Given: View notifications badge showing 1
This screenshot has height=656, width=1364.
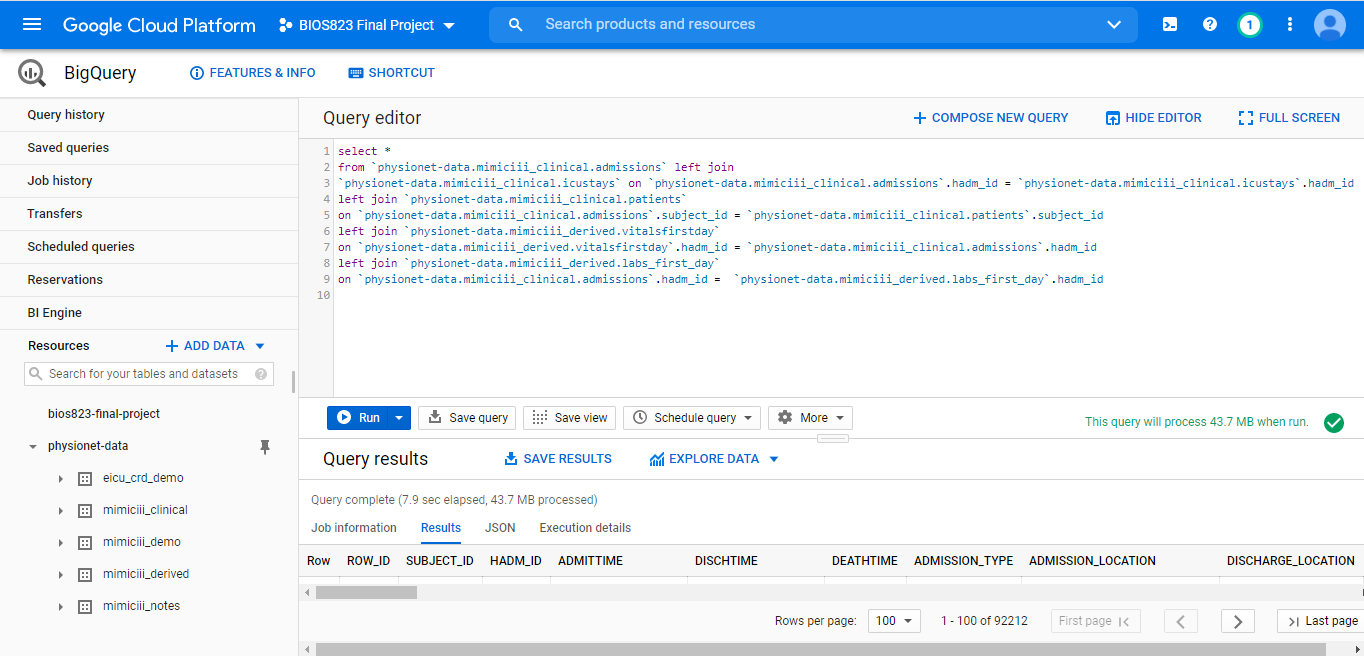Looking at the screenshot, I should click(1249, 25).
